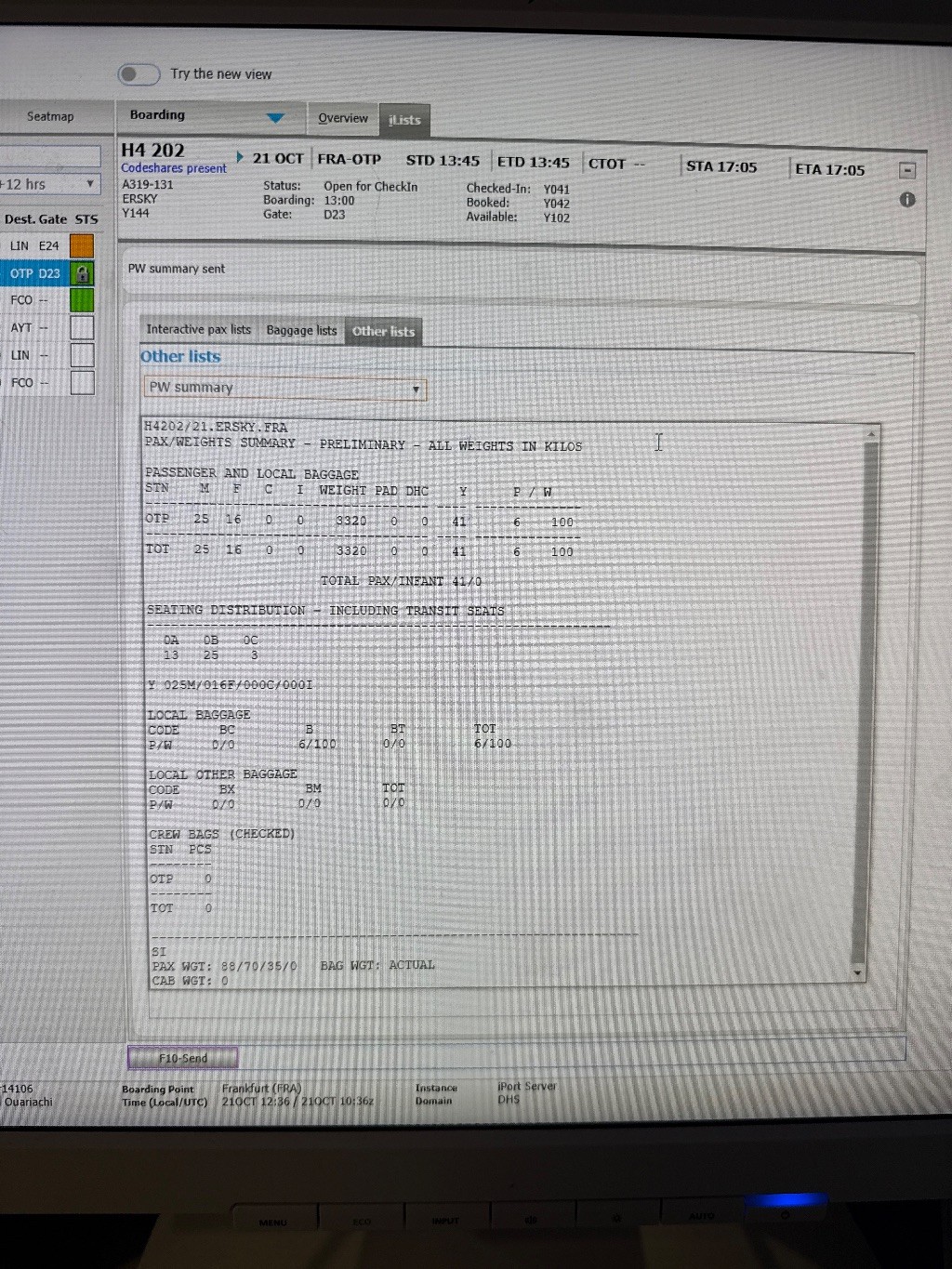Viewport: 952px width, 1269px height.
Task: Switch to the Overview tab
Action: [342, 118]
